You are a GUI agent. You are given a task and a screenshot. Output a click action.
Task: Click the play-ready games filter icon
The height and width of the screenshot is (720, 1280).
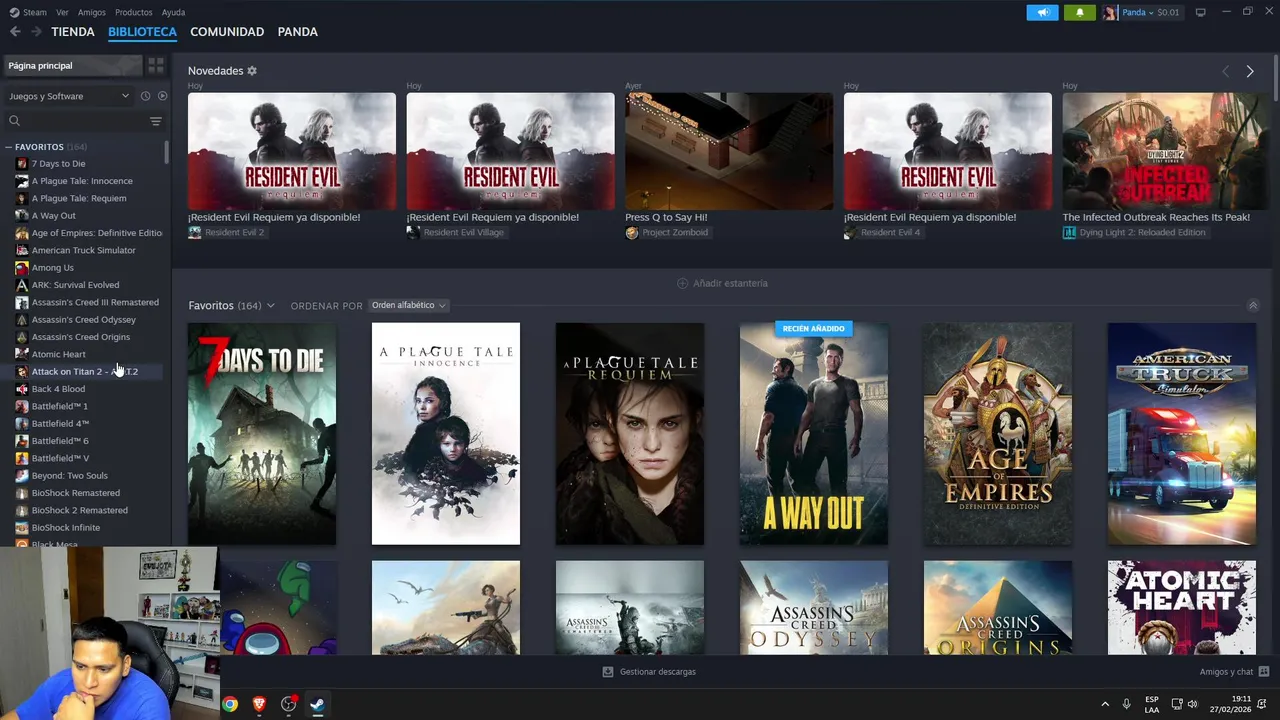click(163, 96)
